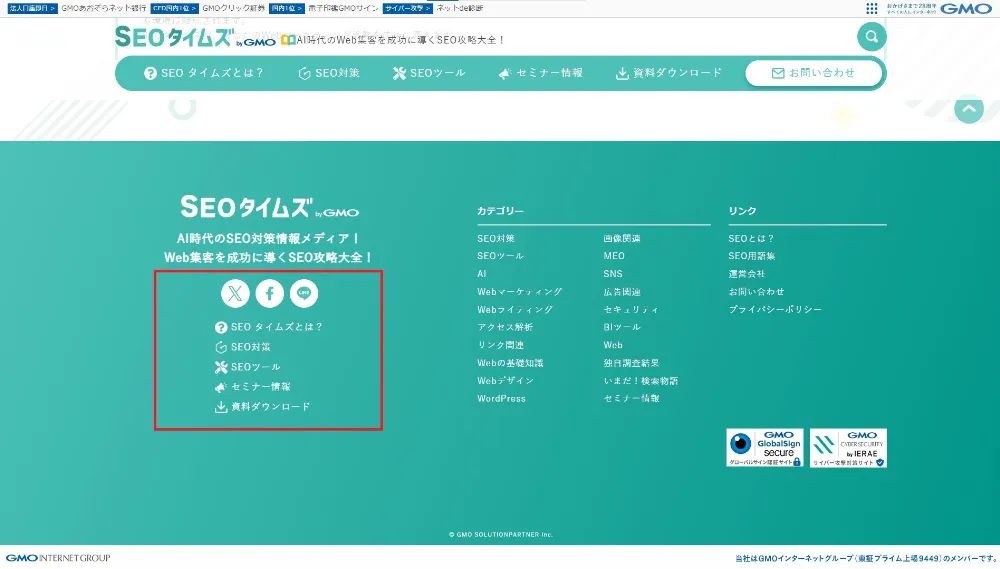Open 'プライバシーポリシー' under リンク
The height and width of the screenshot is (569, 1000).
pos(775,309)
